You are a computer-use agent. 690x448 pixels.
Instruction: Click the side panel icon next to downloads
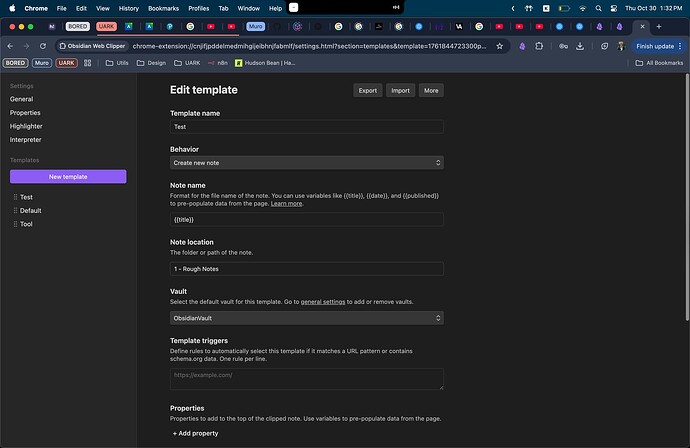(x=605, y=46)
